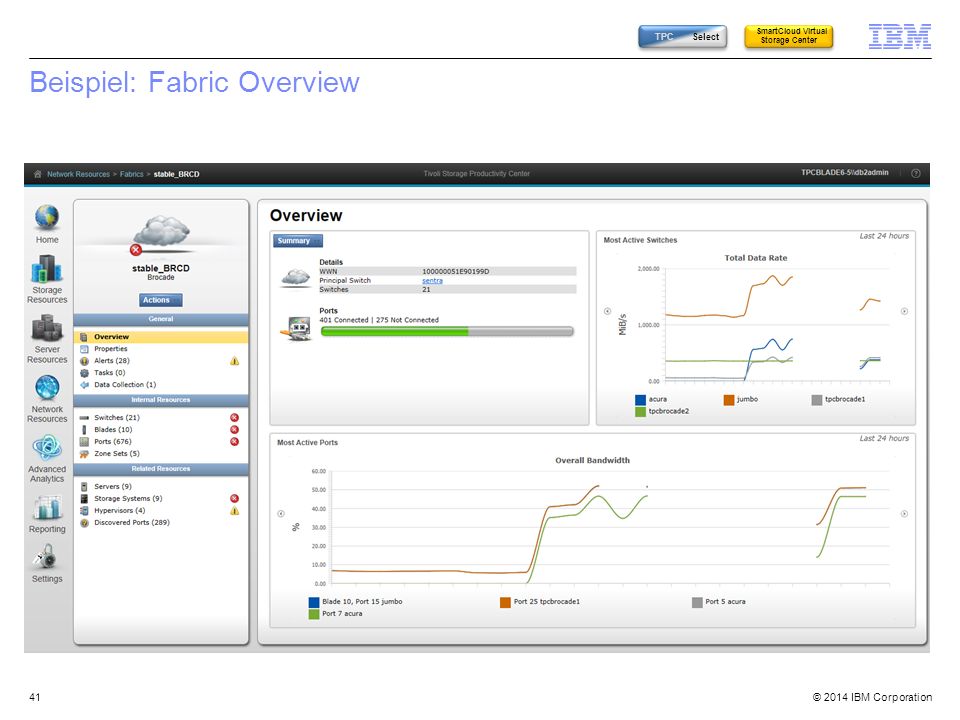
Task: Click Most Active Ports chart right arrow
Action: pyautogui.click(x=904, y=514)
